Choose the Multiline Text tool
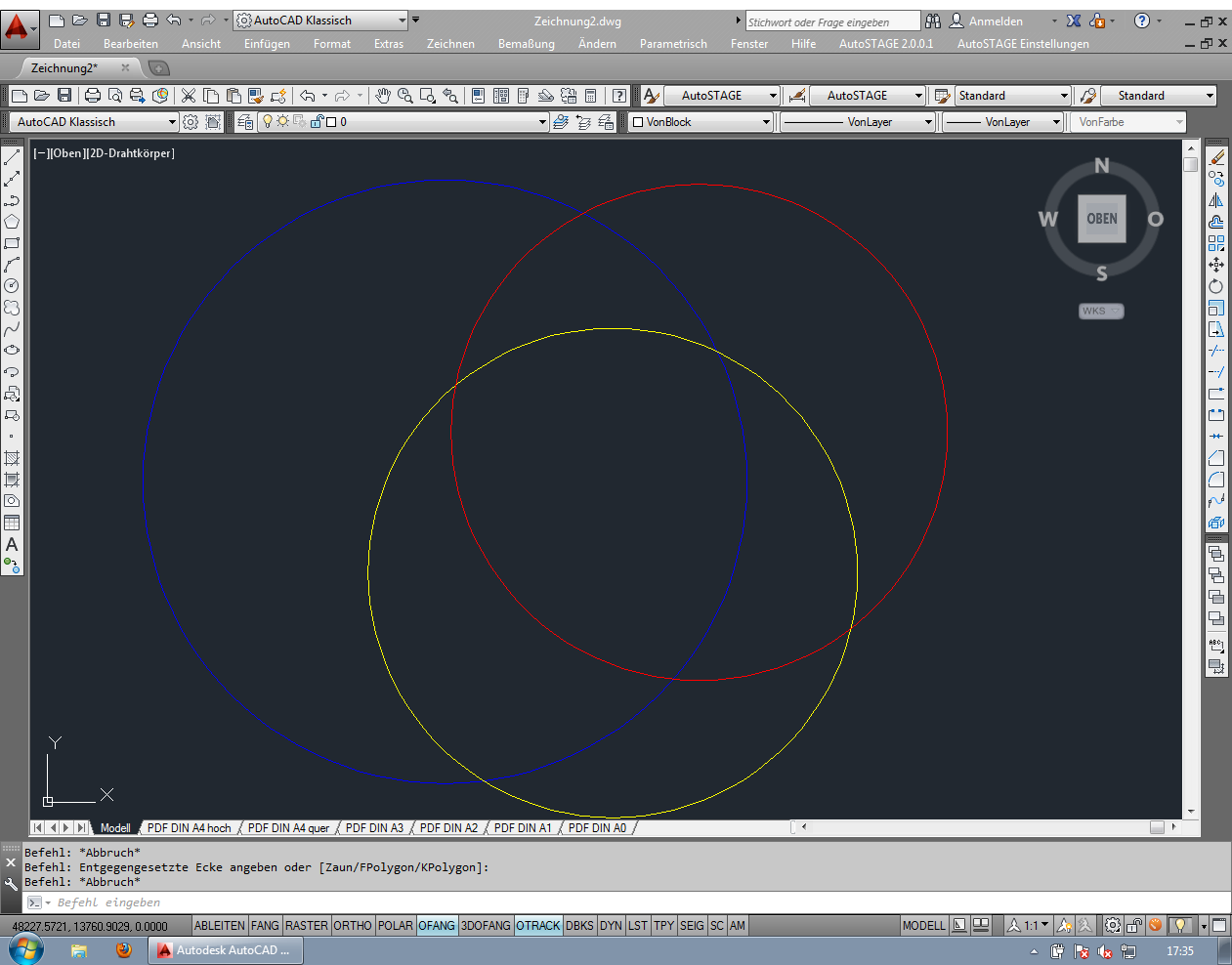Image resolution: width=1232 pixels, height=965 pixels. [x=12, y=544]
